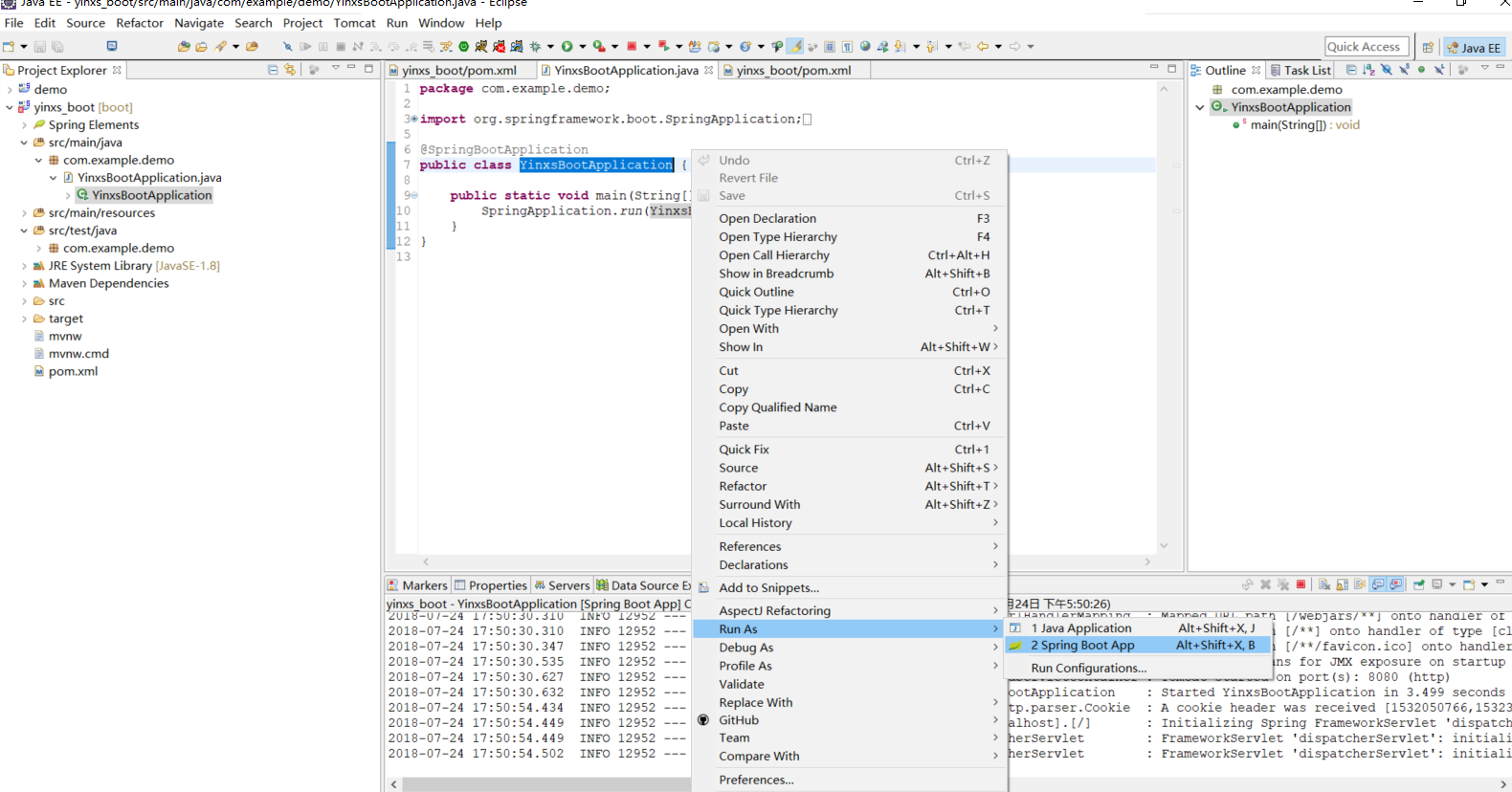Click the Save toolbar icon
The image size is (1512, 792).
[x=39, y=46]
